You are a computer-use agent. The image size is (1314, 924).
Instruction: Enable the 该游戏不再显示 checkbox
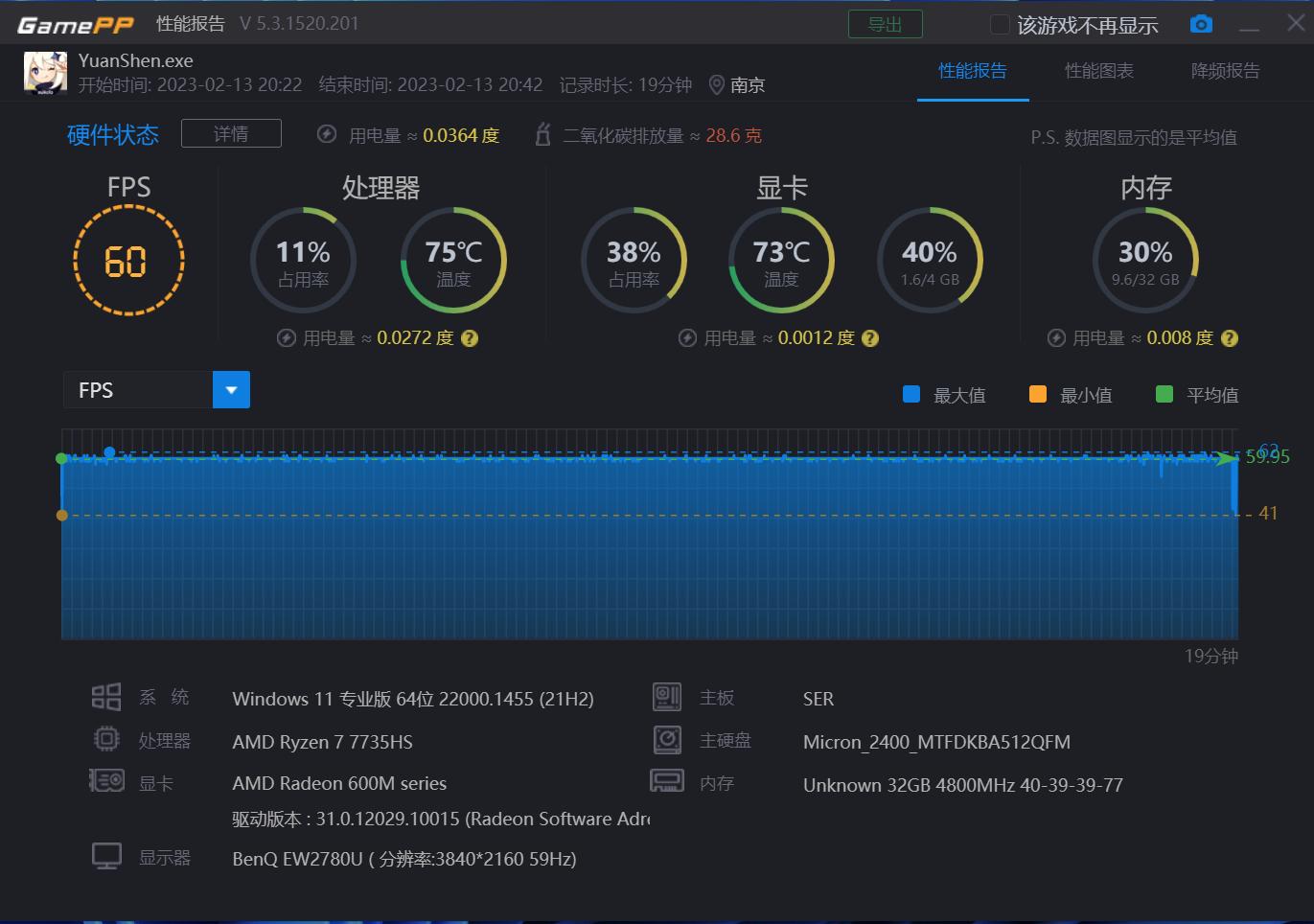[x=1000, y=24]
